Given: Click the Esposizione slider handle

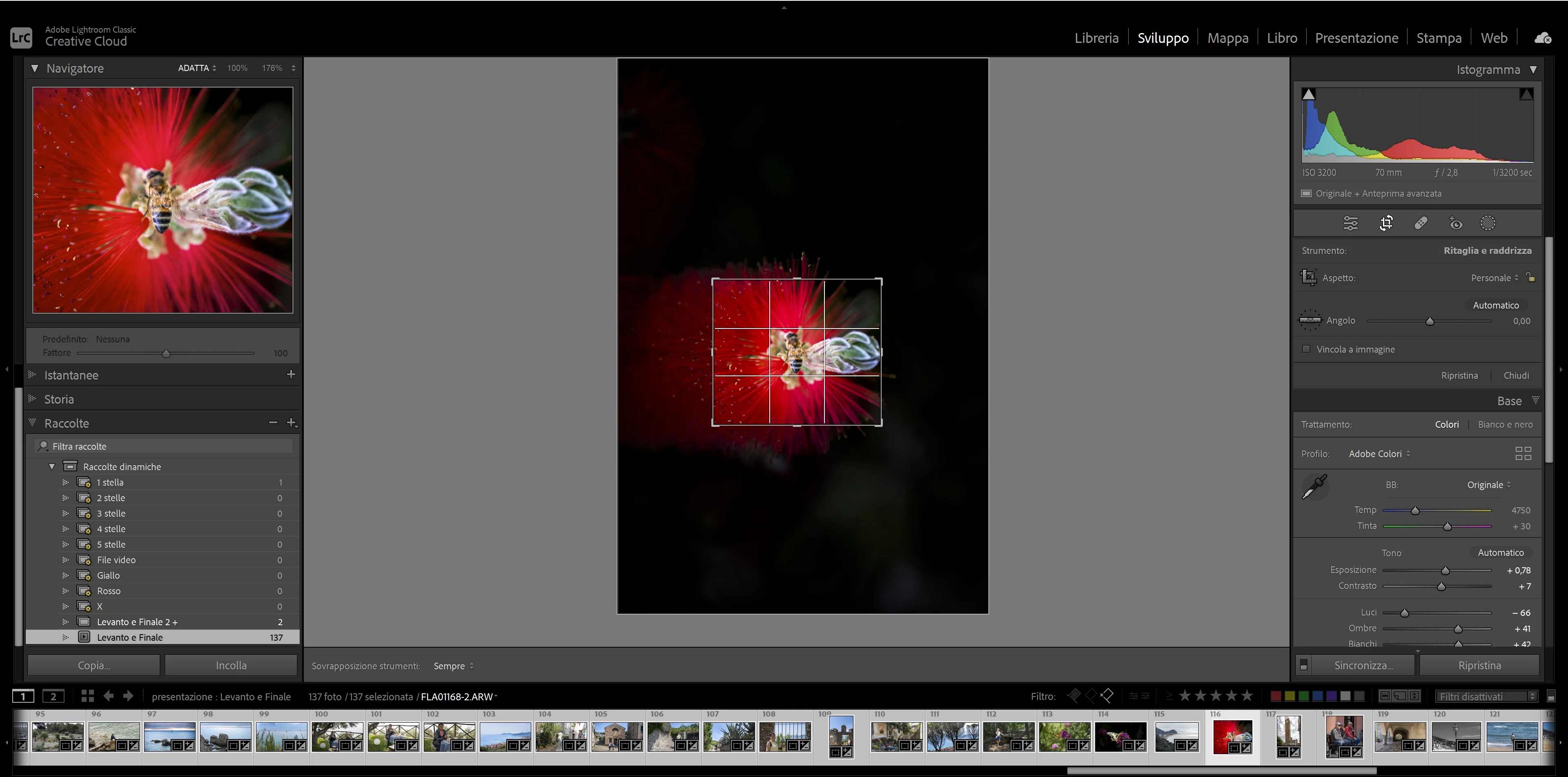Looking at the screenshot, I should 1445,571.
